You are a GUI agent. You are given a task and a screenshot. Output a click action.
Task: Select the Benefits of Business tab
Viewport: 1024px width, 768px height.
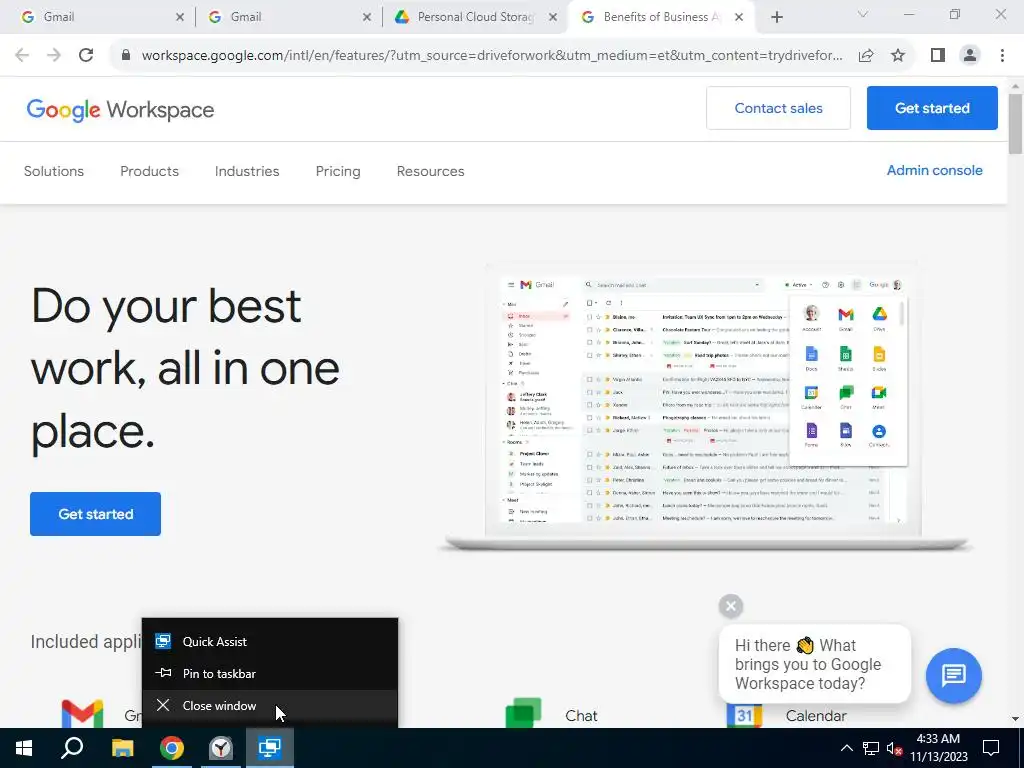[662, 18]
